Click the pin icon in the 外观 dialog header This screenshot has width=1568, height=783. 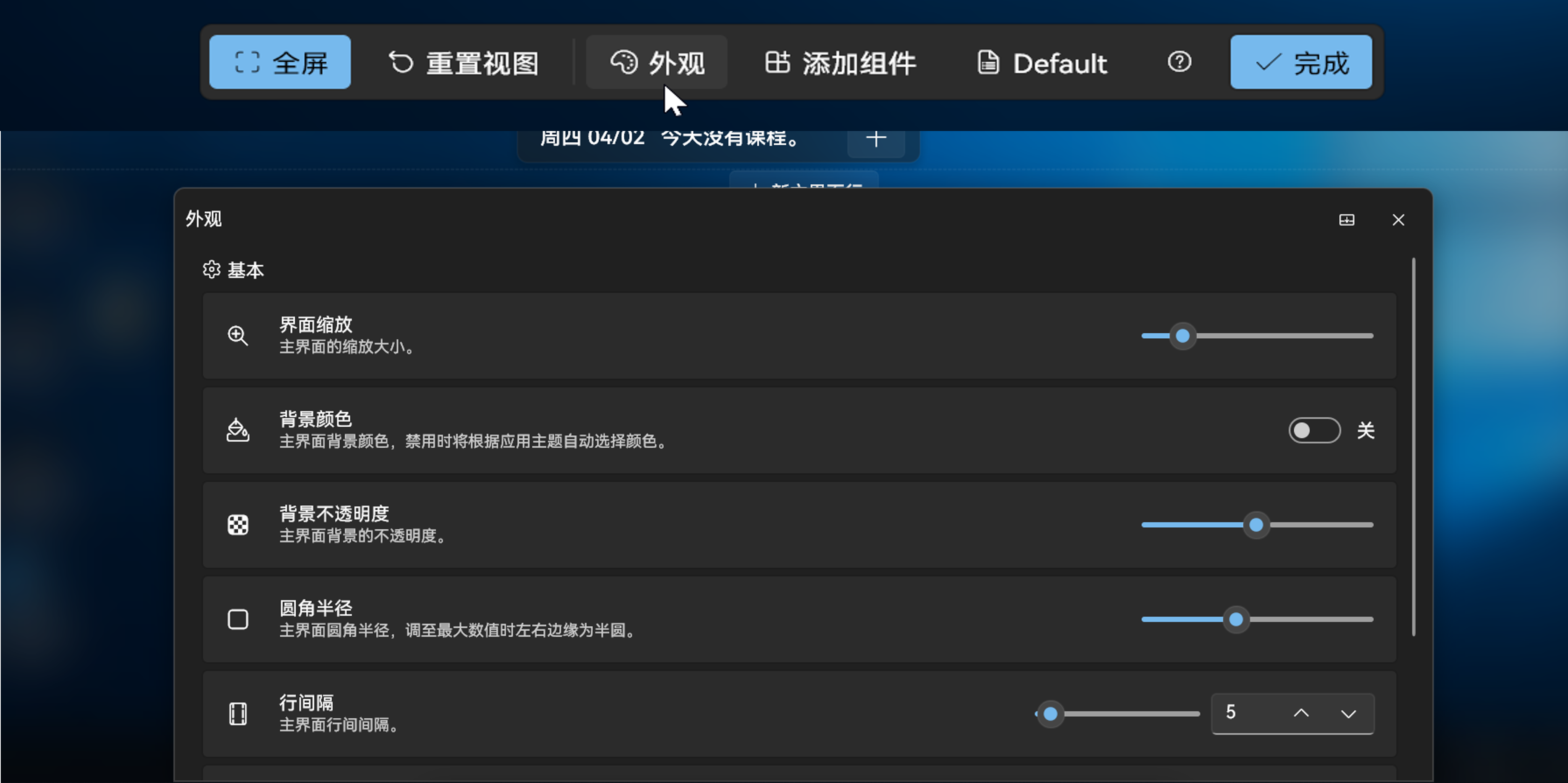point(1347,220)
